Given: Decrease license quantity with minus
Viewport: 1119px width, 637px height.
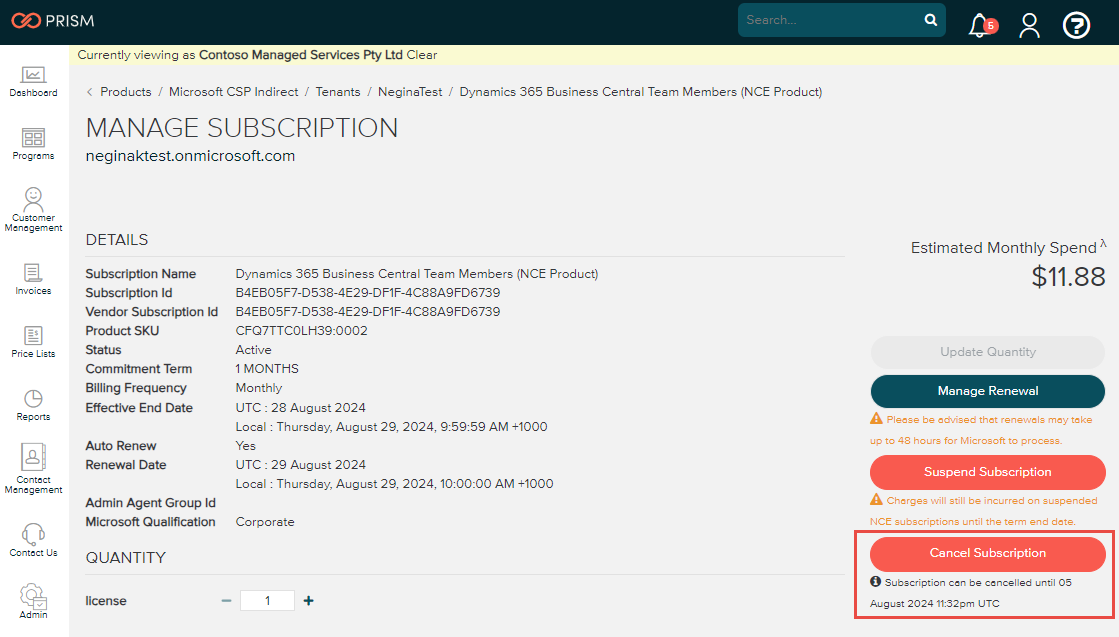Looking at the screenshot, I should 226,601.
